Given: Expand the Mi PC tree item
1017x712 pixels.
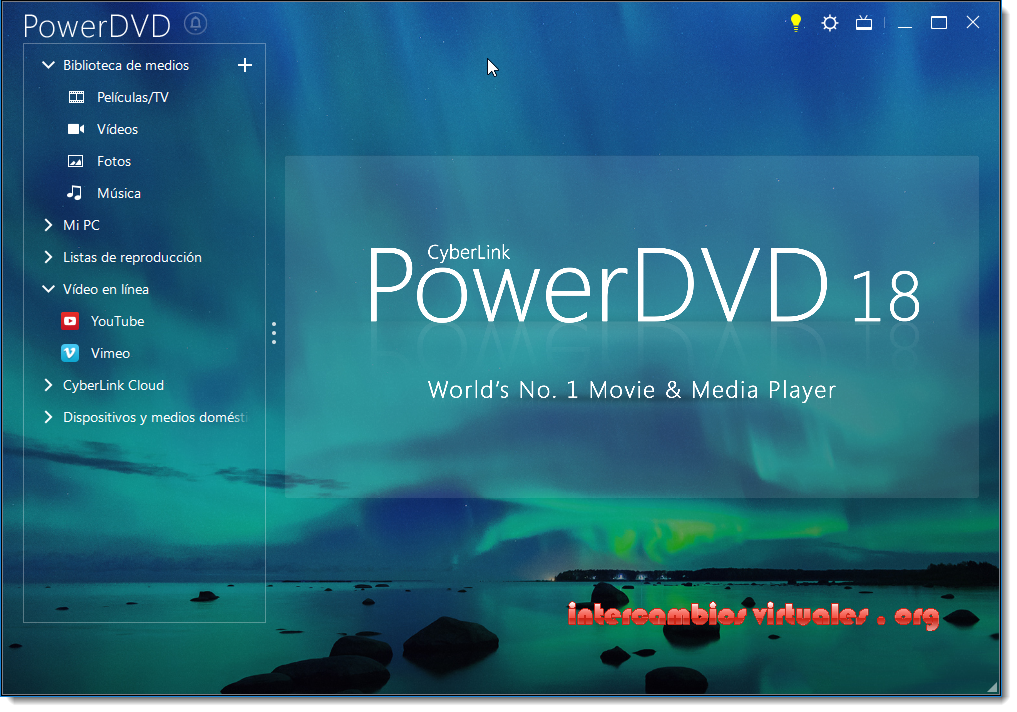Looking at the screenshot, I should 48,225.
